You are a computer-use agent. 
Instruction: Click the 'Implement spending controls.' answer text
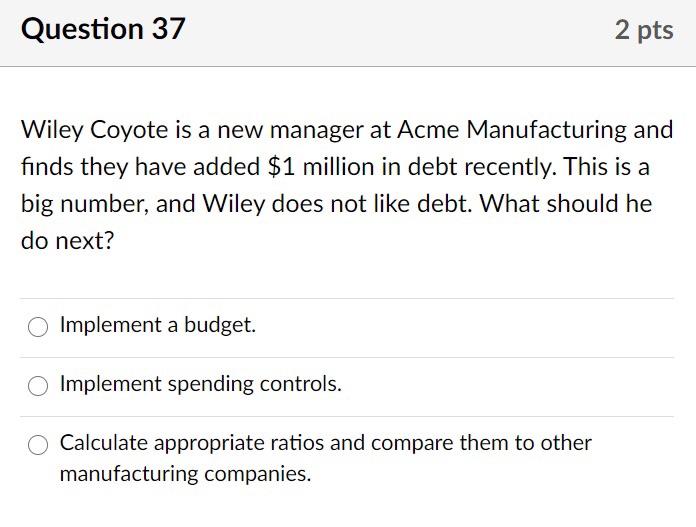coord(200,384)
